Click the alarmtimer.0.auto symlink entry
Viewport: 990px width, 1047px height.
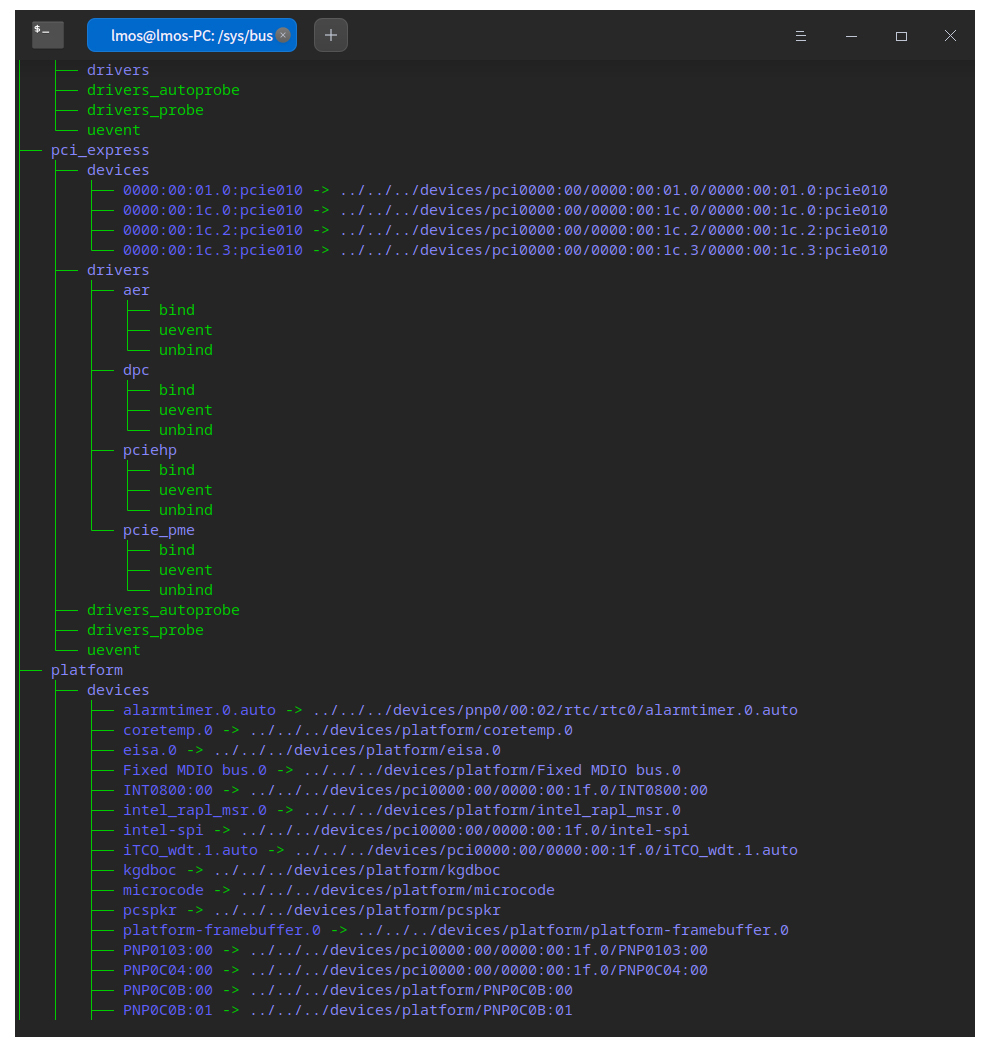199,710
